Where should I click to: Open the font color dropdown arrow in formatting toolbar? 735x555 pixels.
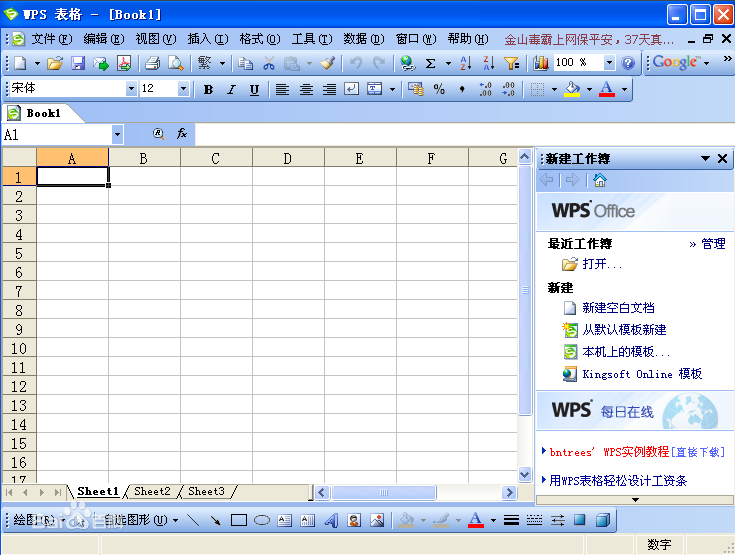[x=624, y=89]
